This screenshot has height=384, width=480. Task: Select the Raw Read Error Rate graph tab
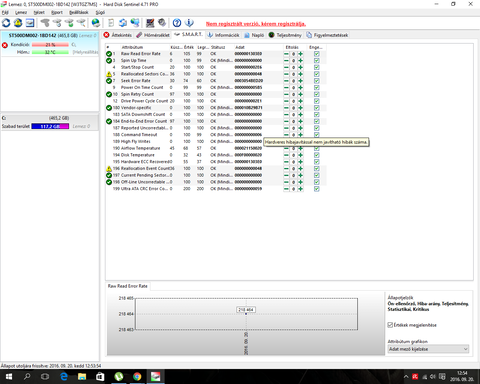(x=128, y=286)
